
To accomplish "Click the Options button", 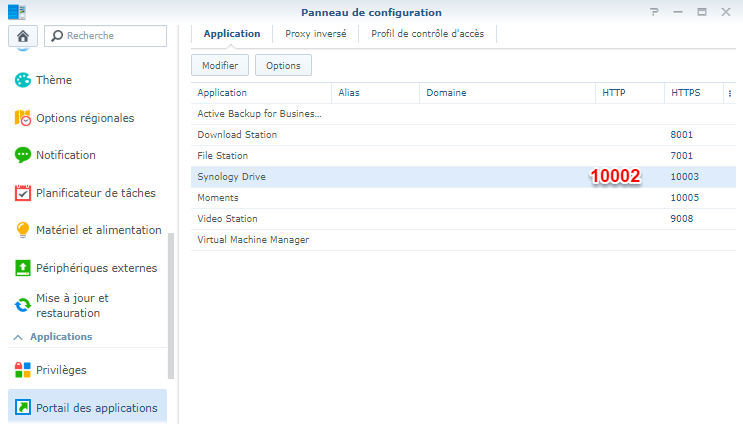I will pos(283,65).
